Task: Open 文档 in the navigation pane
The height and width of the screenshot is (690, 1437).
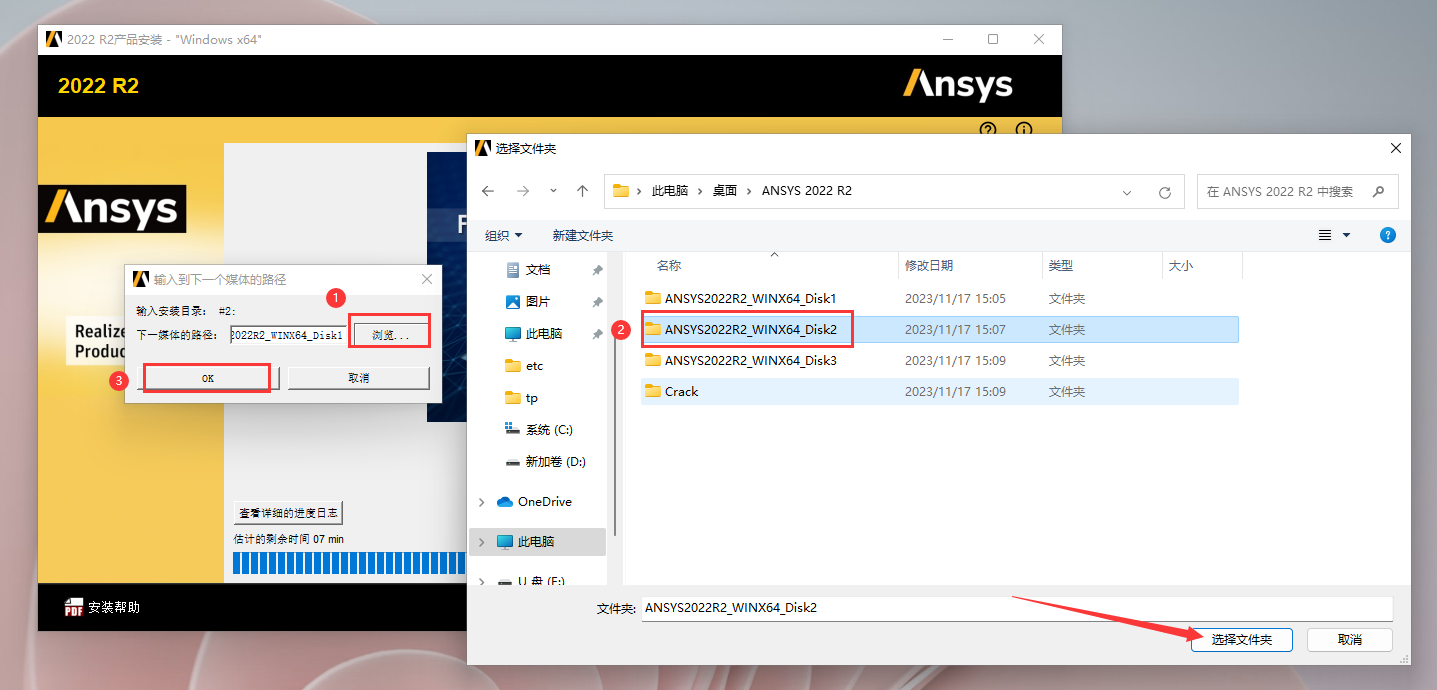Action: click(x=538, y=270)
